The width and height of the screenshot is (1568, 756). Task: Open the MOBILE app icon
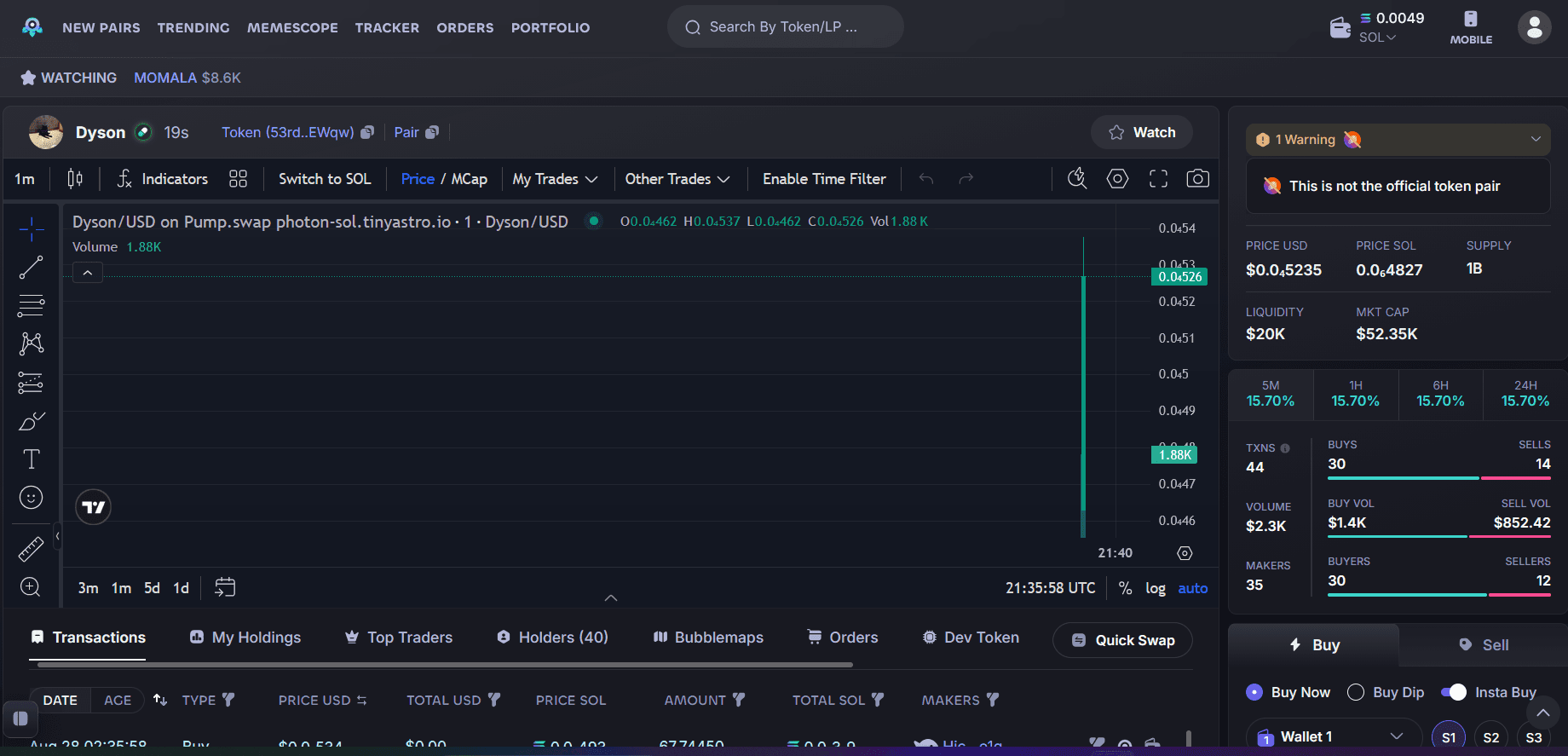pos(1471,27)
